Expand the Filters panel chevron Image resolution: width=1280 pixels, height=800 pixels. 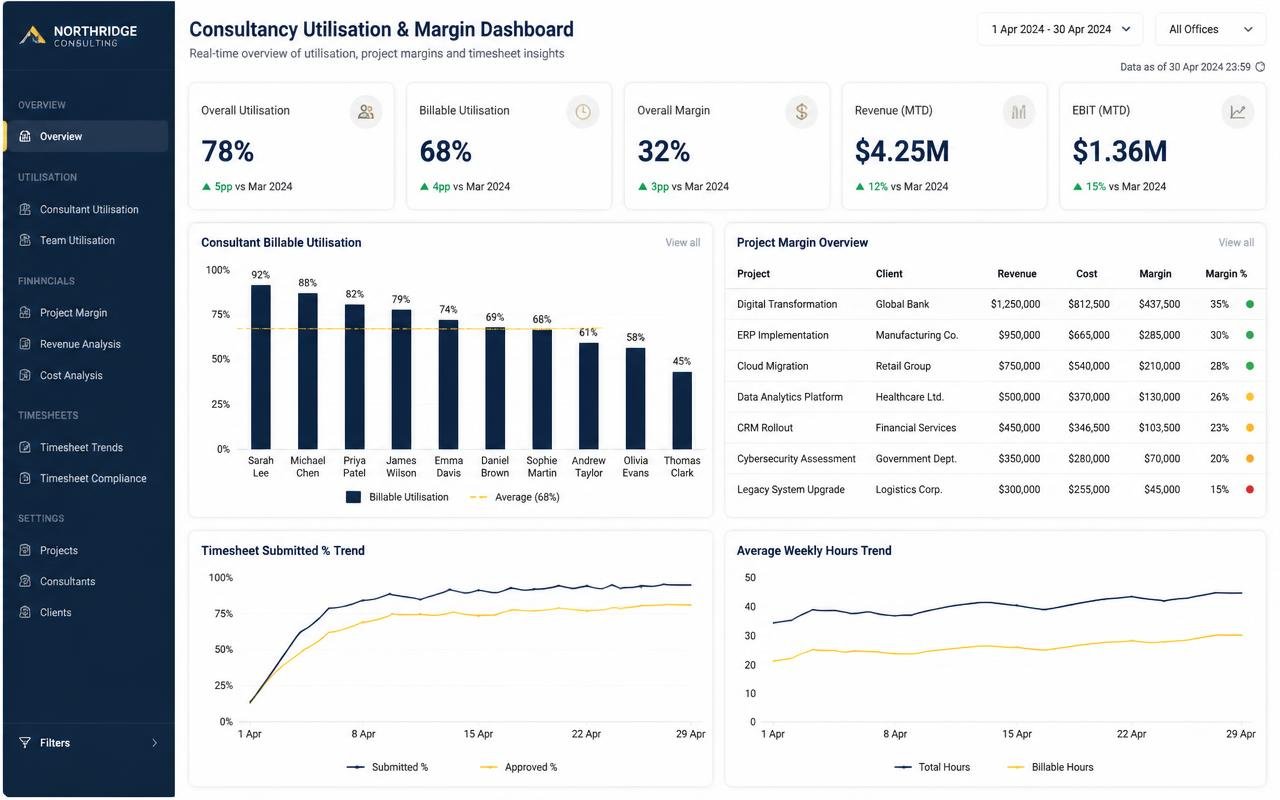point(154,743)
